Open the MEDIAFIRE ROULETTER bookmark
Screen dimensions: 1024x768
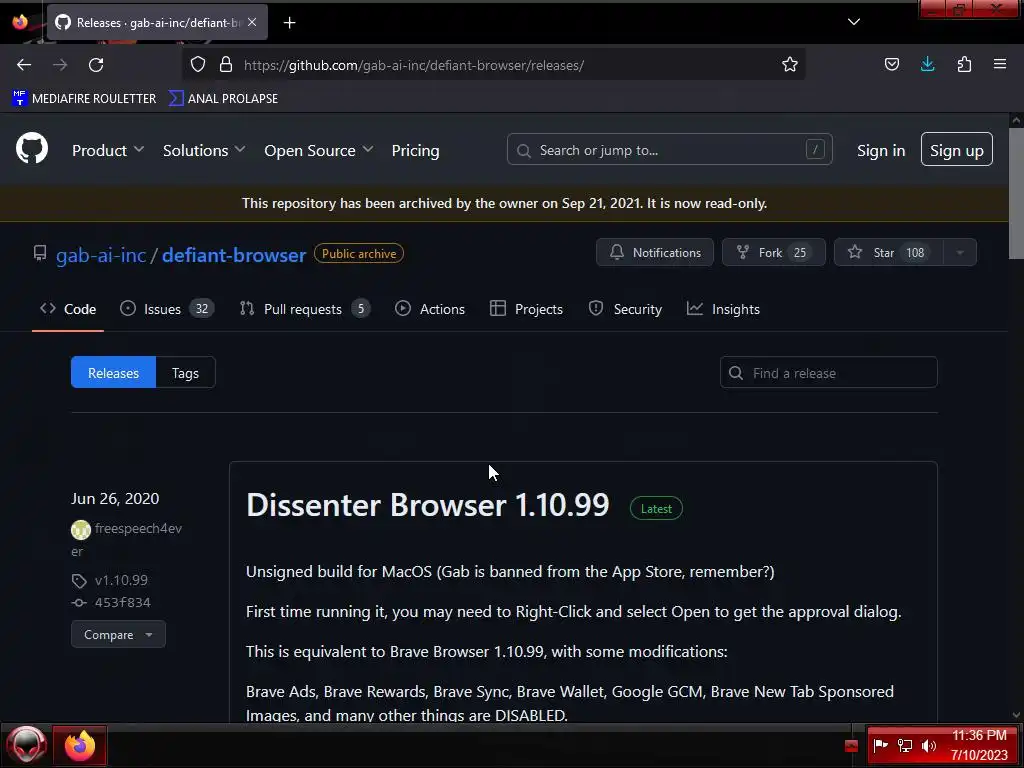[x=84, y=99]
